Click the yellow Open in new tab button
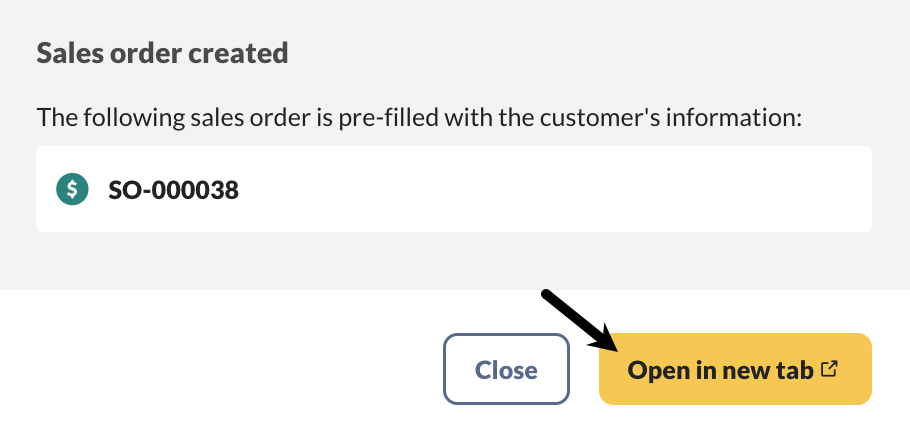This screenshot has width=910, height=440. click(x=735, y=369)
